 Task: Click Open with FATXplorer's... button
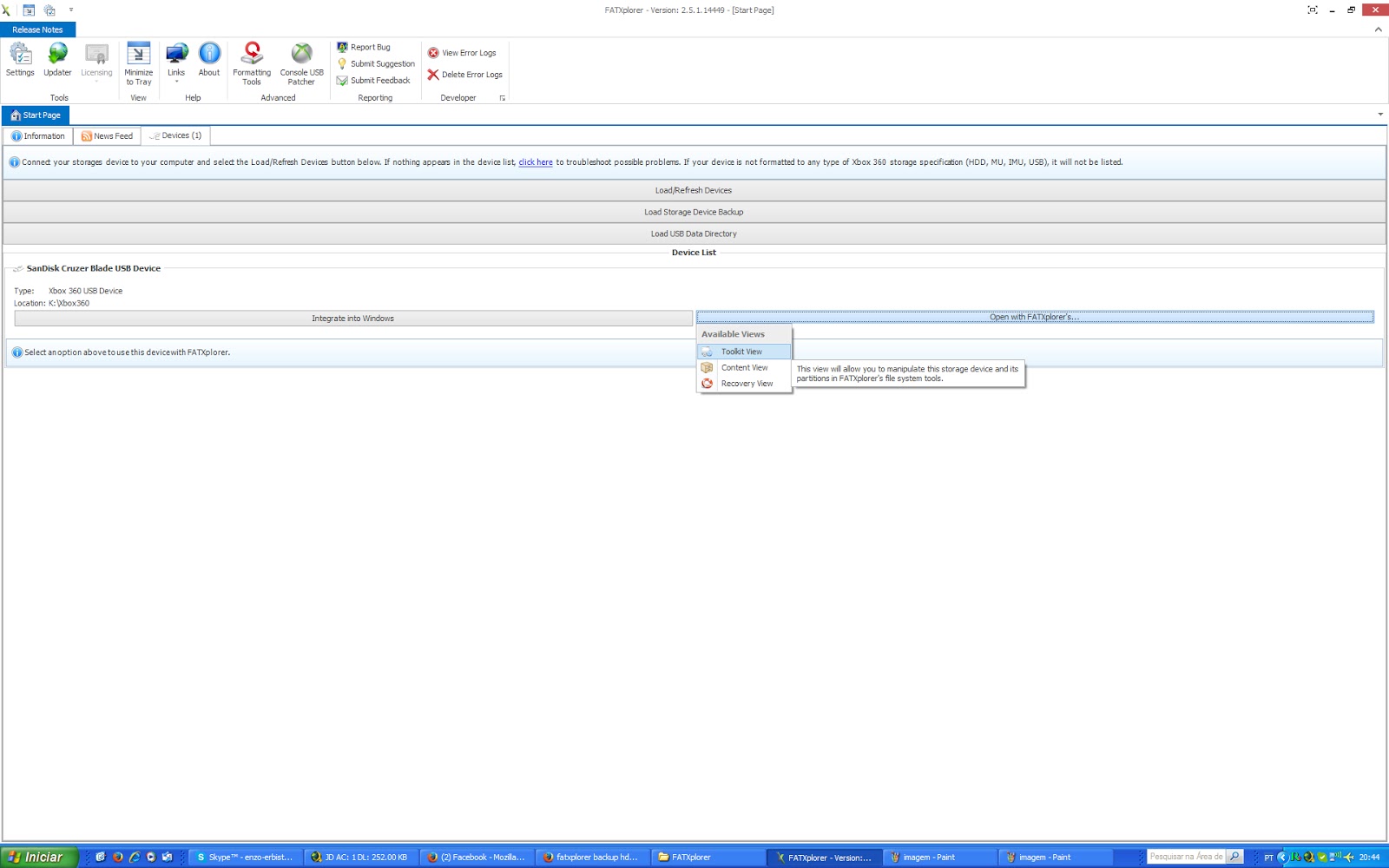[1035, 317]
